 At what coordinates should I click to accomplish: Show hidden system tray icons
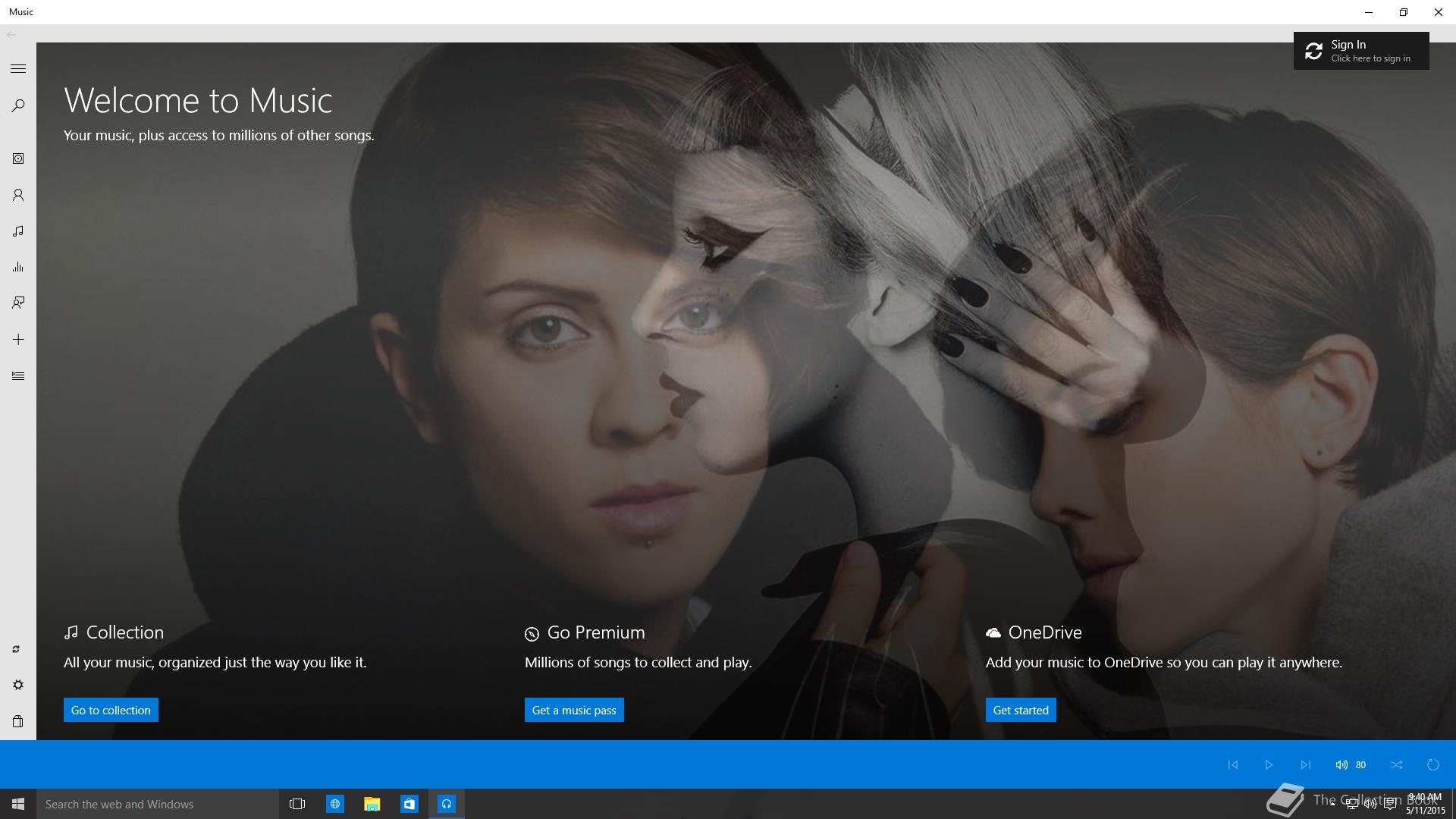click(1332, 804)
